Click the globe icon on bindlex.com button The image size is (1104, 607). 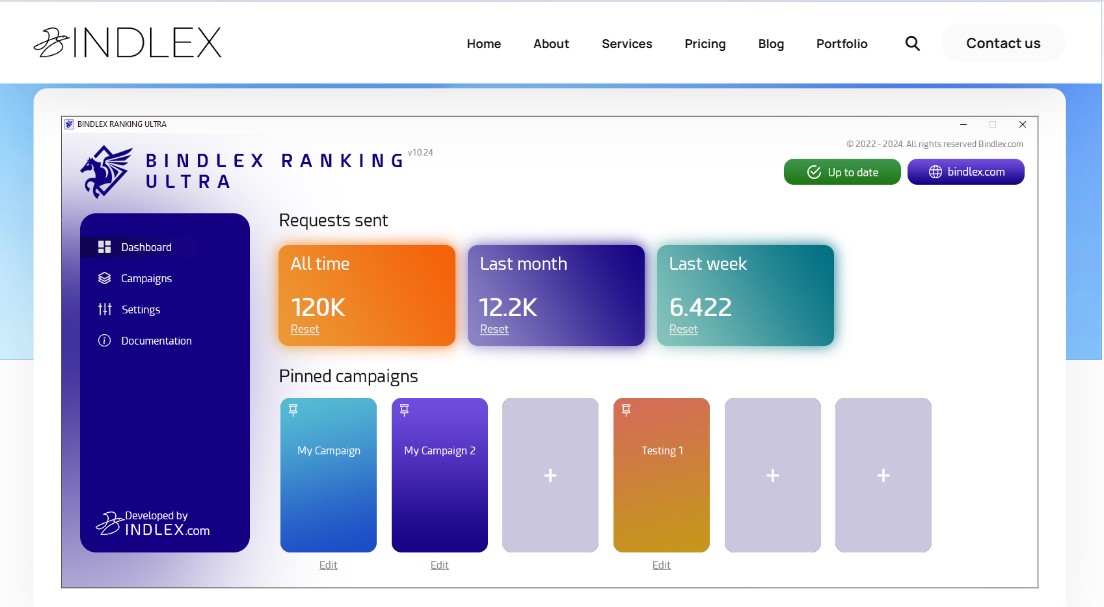click(x=935, y=172)
